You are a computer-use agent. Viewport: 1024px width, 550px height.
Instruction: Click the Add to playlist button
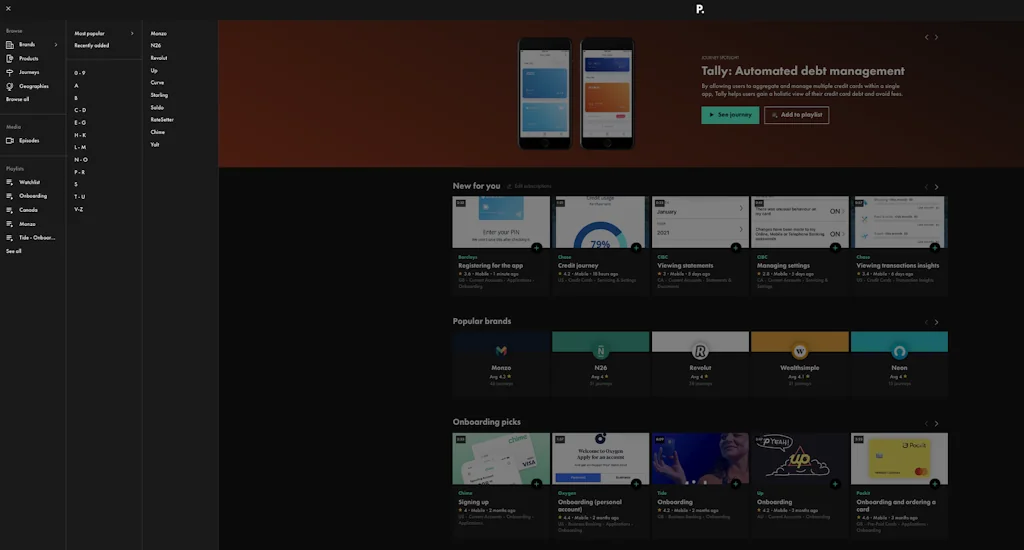click(796, 115)
